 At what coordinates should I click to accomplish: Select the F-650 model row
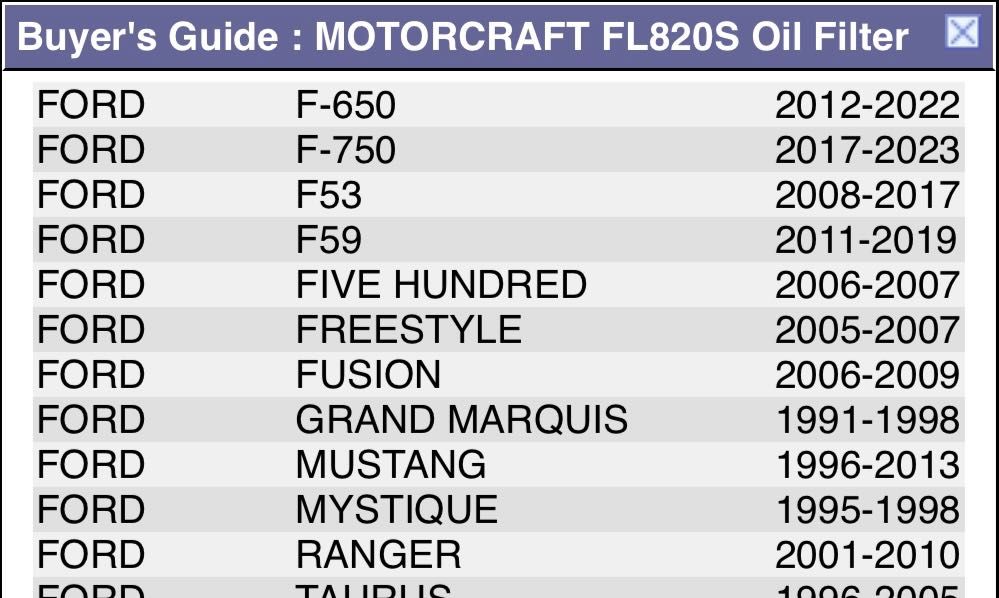pos(346,105)
